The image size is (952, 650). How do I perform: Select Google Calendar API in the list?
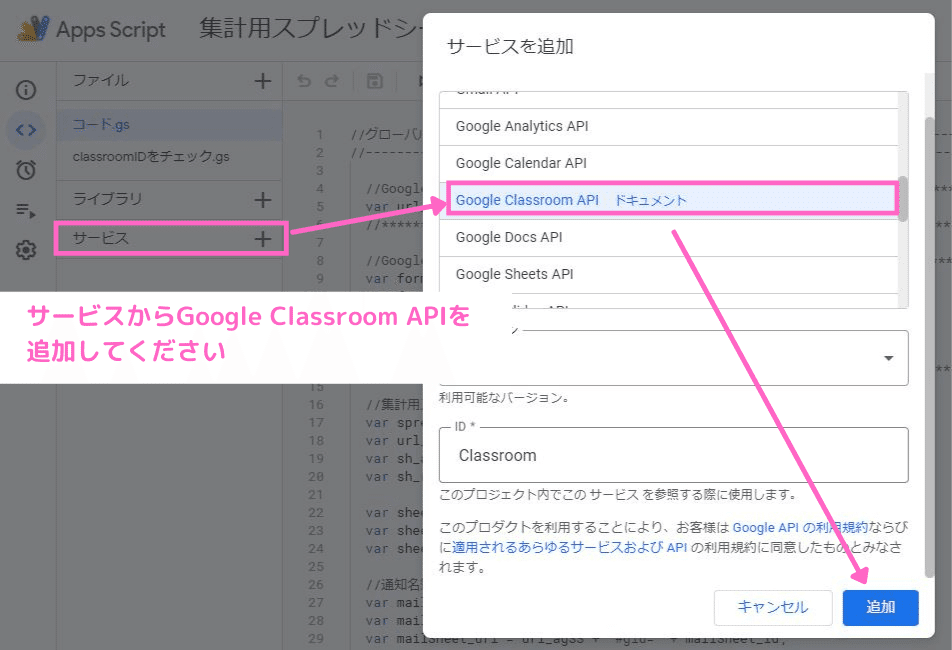(668, 163)
